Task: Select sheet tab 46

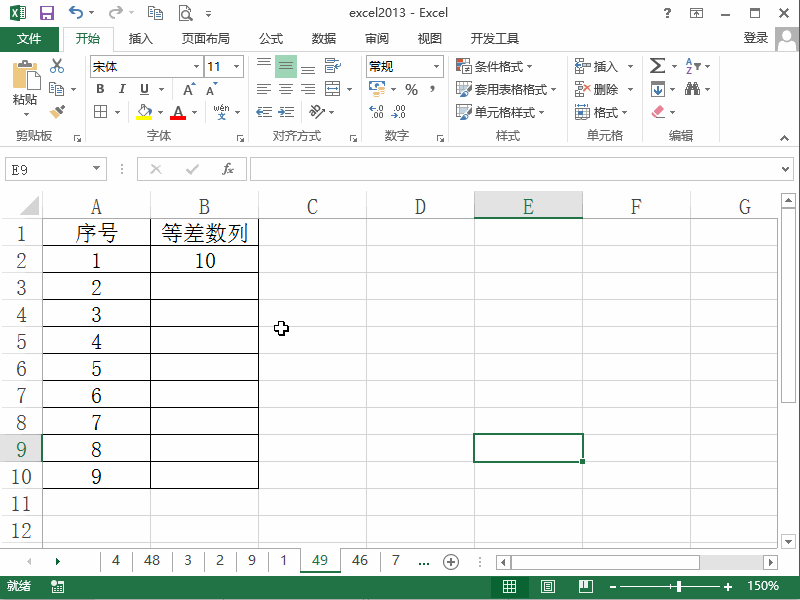Action: pyautogui.click(x=359, y=561)
